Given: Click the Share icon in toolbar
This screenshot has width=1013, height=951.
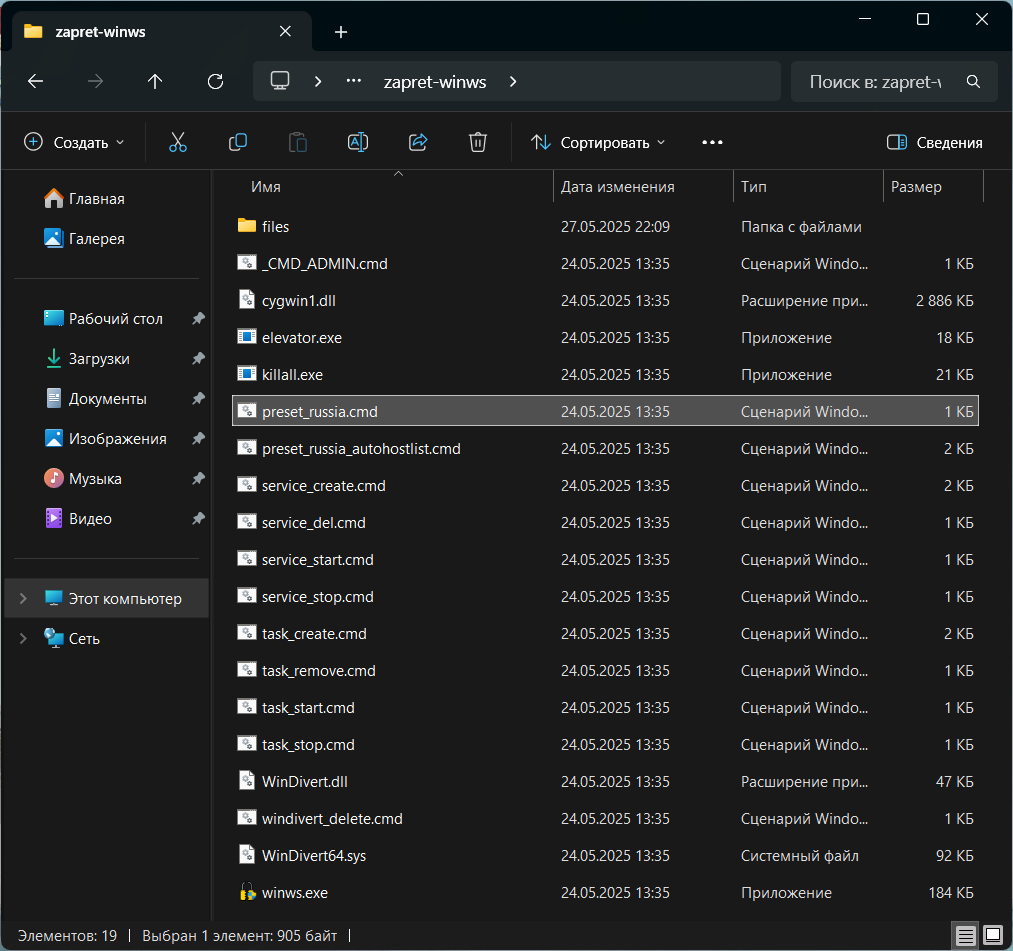Looking at the screenshot, I should pyautogui.click(x=418, y=143).
